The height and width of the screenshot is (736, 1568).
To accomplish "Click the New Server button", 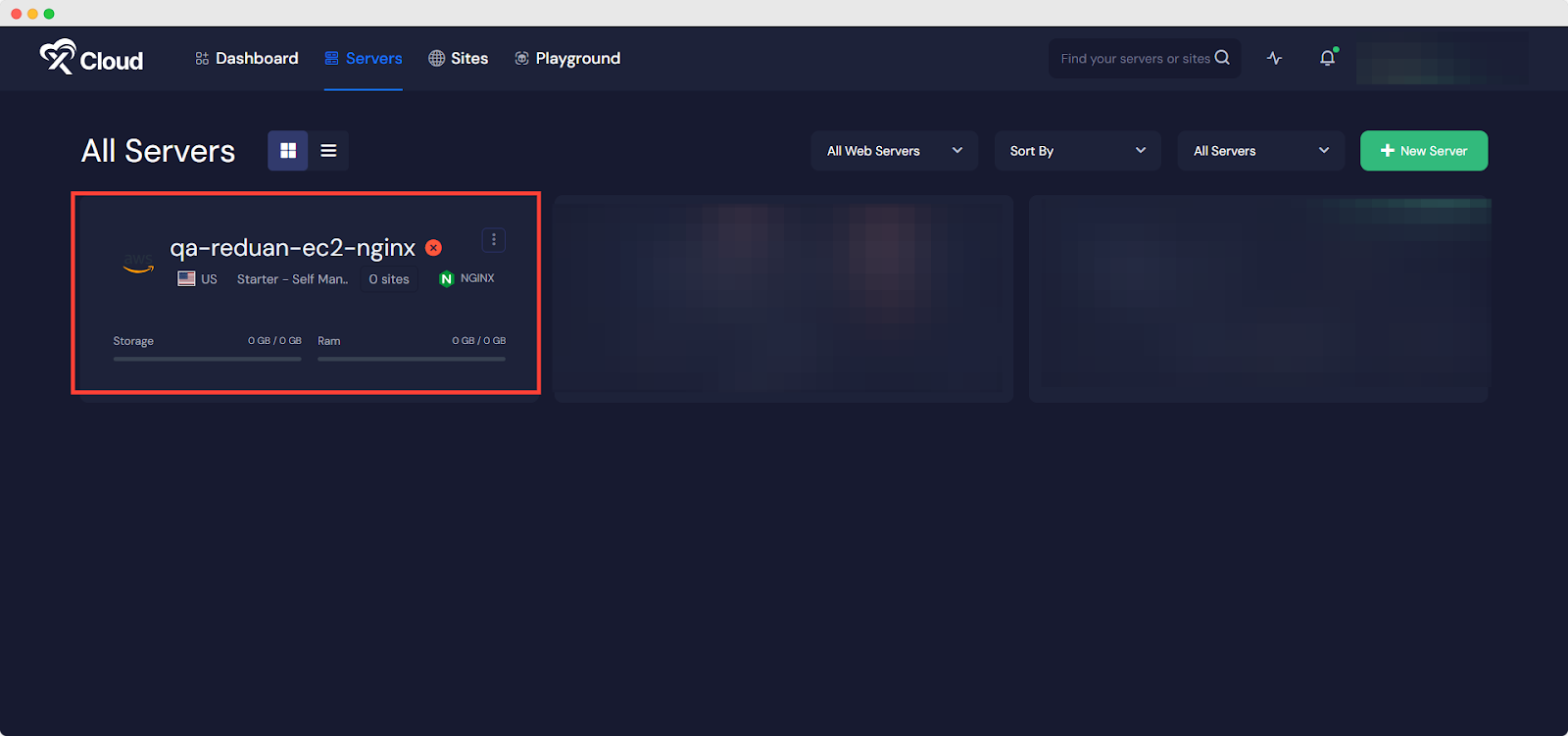I will tap(1423, 151).
